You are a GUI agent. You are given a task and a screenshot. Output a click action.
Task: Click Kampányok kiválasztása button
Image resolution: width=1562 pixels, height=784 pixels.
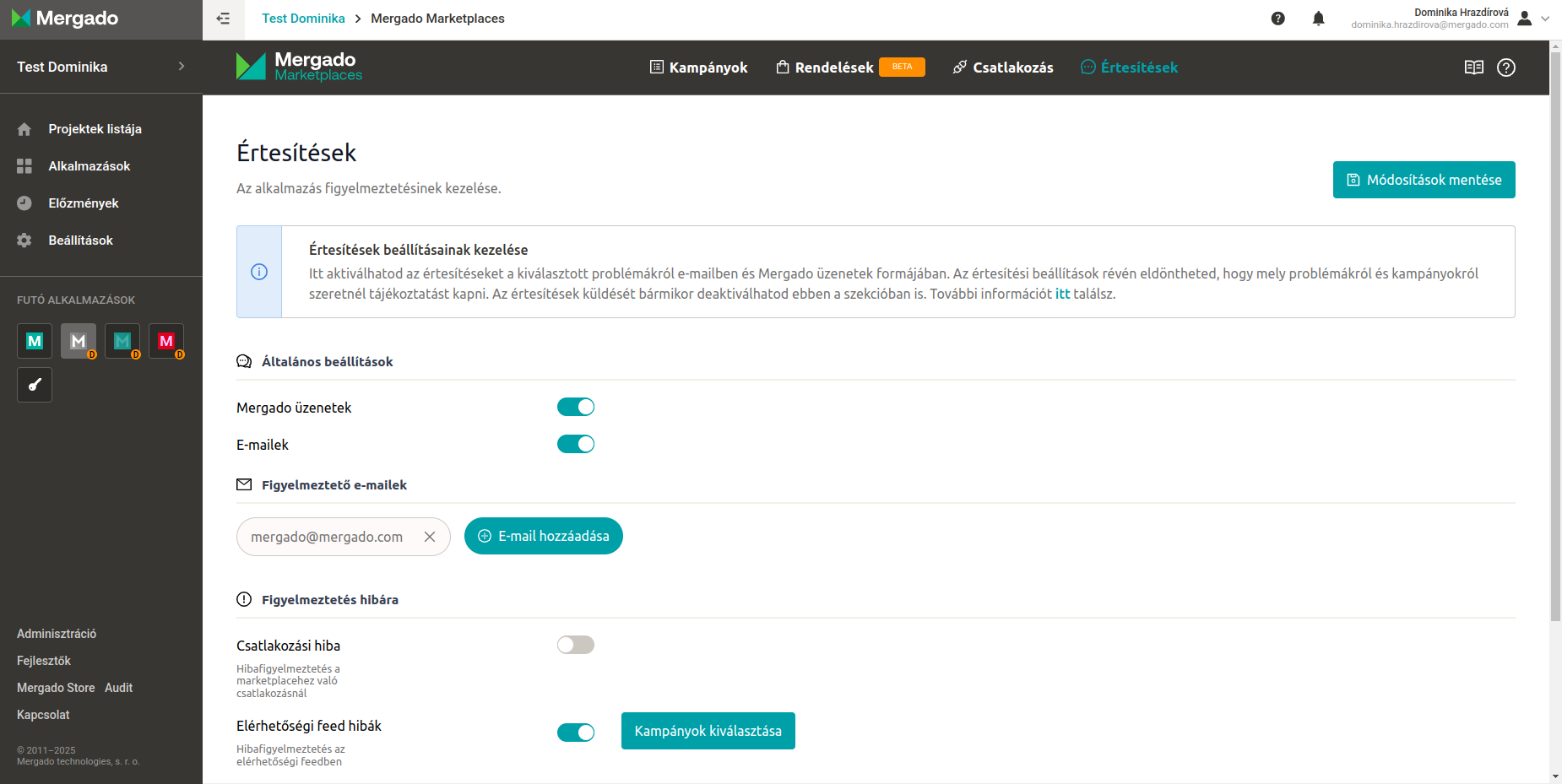coord(708,731)
